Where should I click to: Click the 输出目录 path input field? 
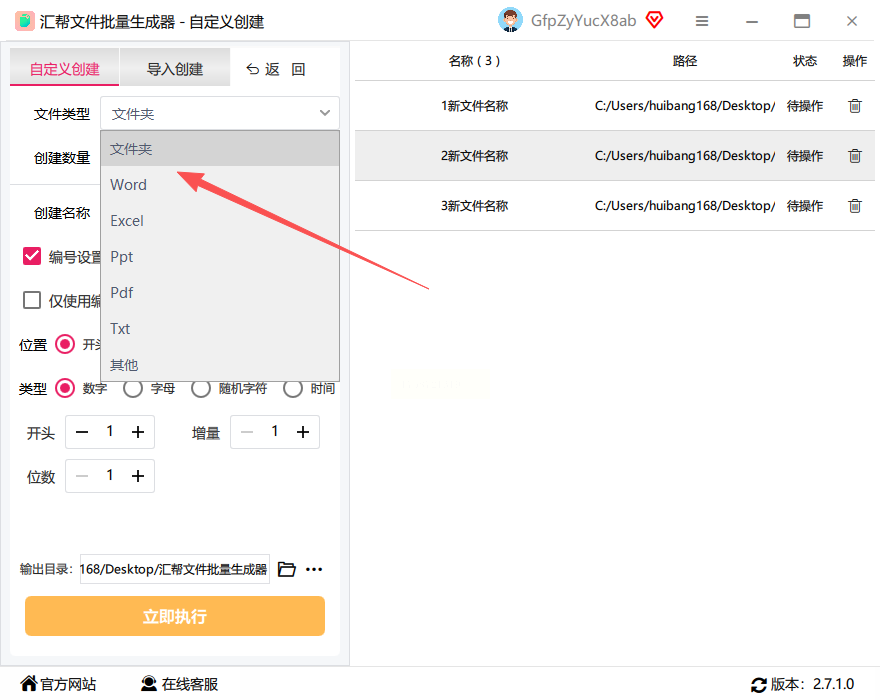(175, 569)
